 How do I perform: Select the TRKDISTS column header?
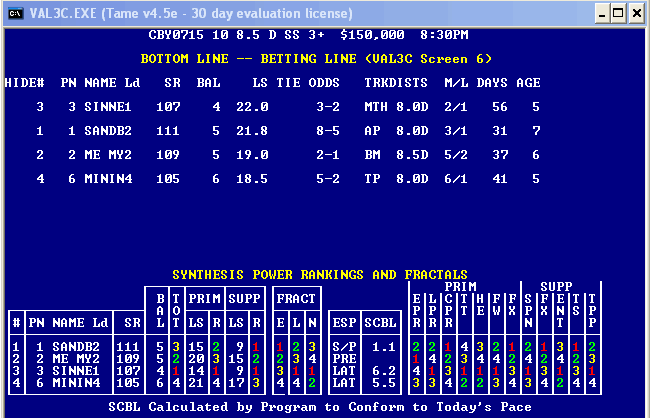396,83
